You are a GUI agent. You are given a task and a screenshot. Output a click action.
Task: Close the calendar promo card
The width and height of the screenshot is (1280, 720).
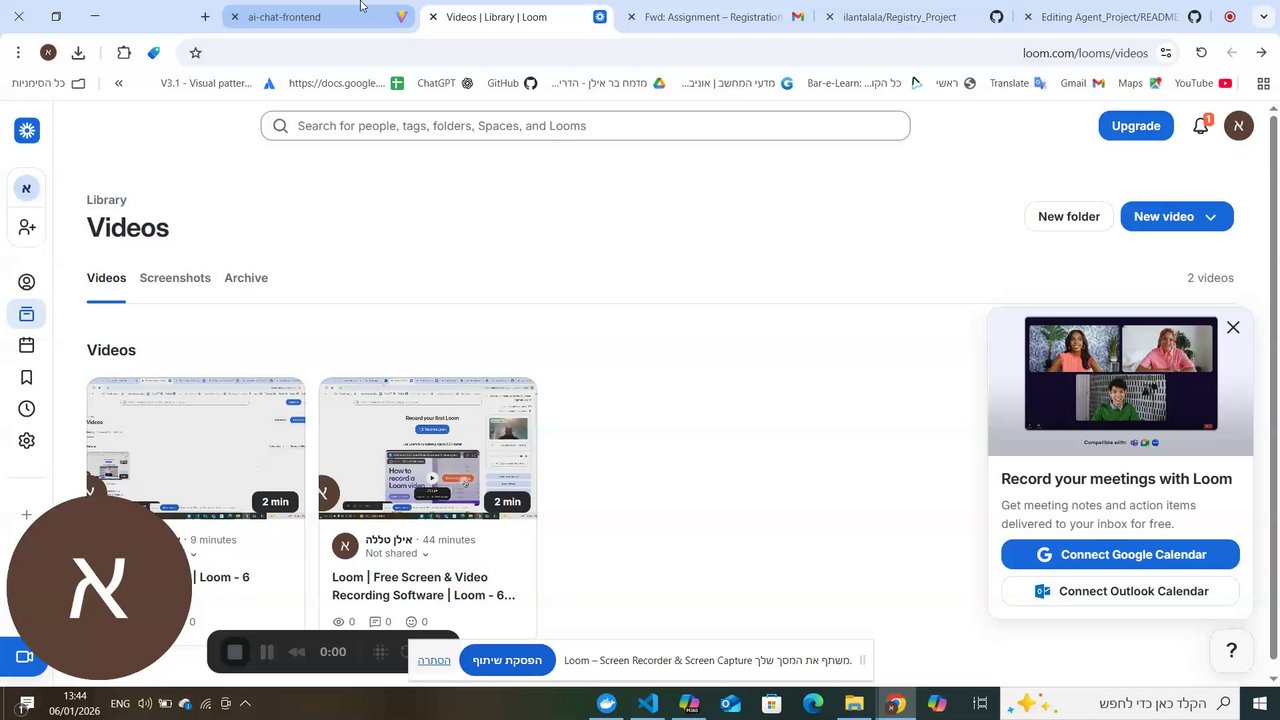pyautogui.click(x=1233, y=327)
